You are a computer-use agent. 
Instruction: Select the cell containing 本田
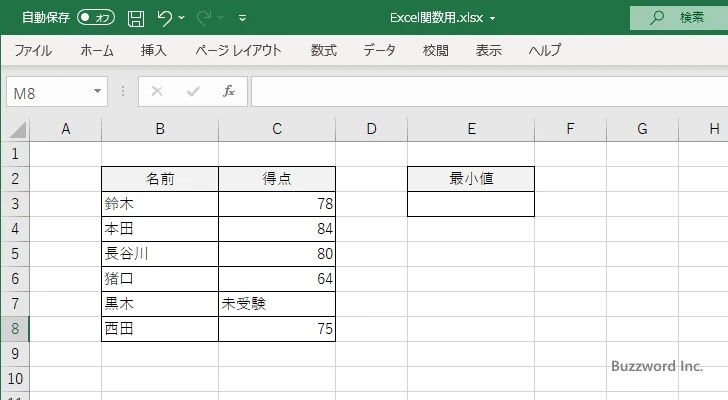point(160,229)
